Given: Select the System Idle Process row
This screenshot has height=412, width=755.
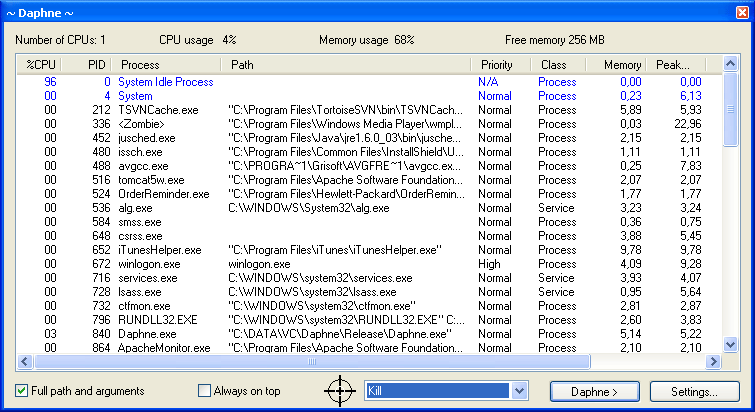Looking at the screenshot, I should point(166,82).
